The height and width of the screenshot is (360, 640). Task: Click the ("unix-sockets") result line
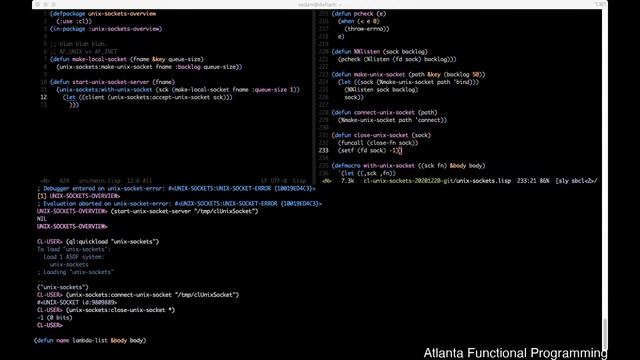pos(62,287)
